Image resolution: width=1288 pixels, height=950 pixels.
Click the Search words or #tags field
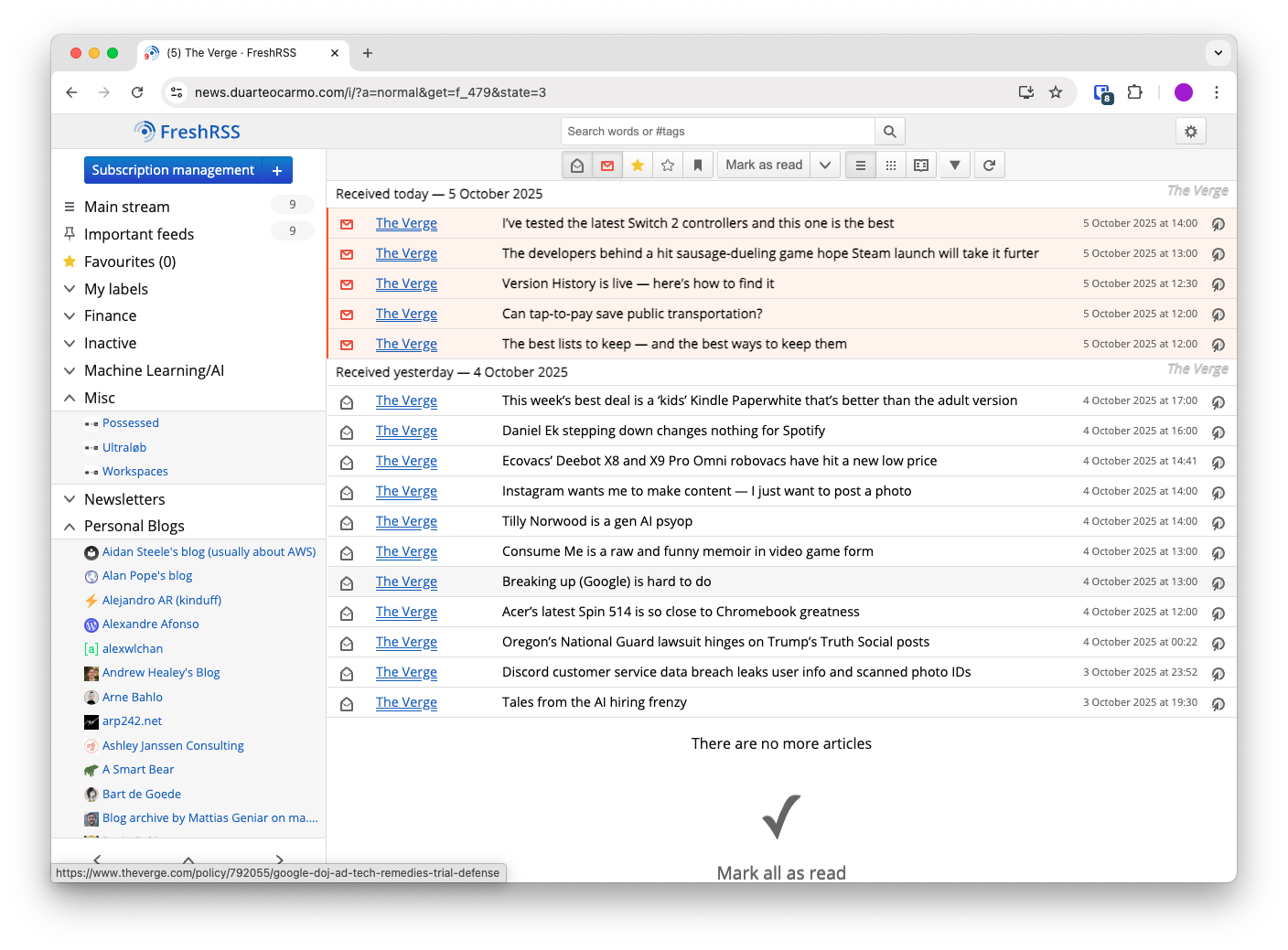718,132
